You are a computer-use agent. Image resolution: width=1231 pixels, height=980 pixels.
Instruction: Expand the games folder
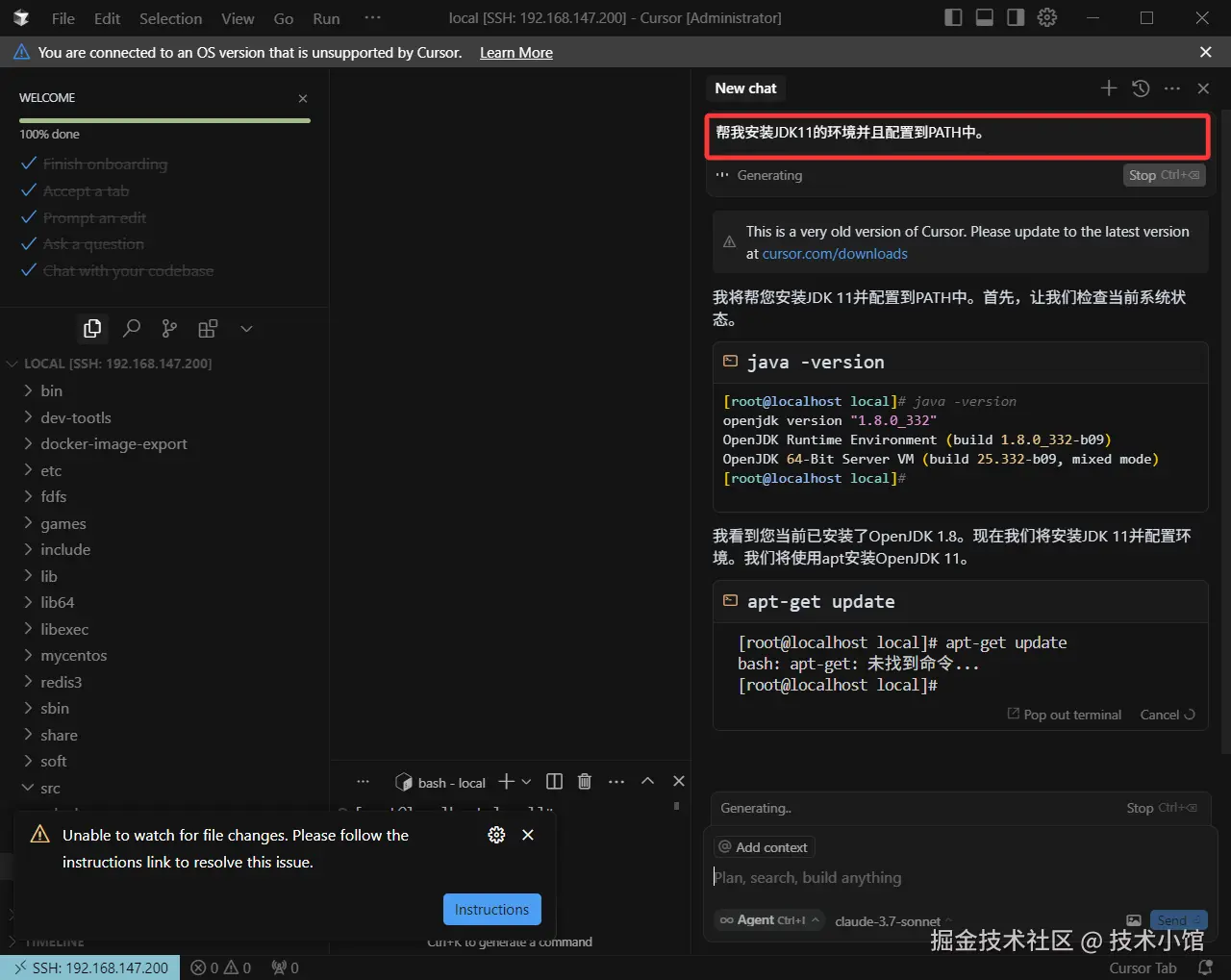tap(164, 523)
